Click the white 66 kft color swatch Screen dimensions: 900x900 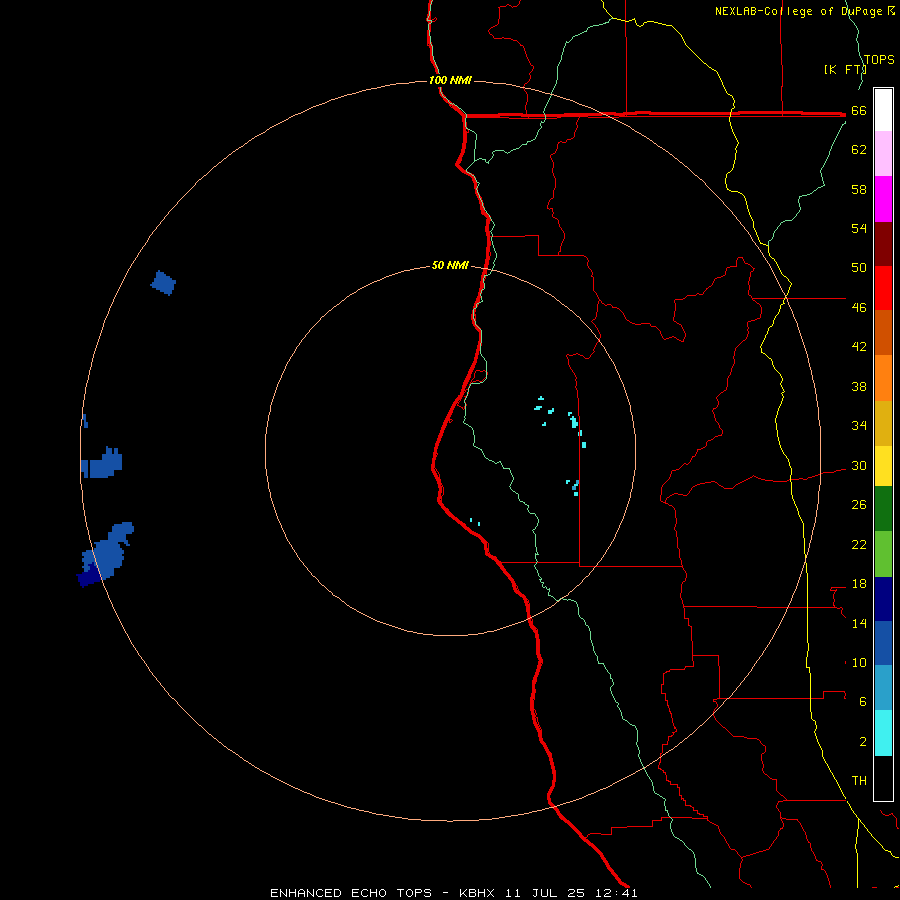pos(883,110)
